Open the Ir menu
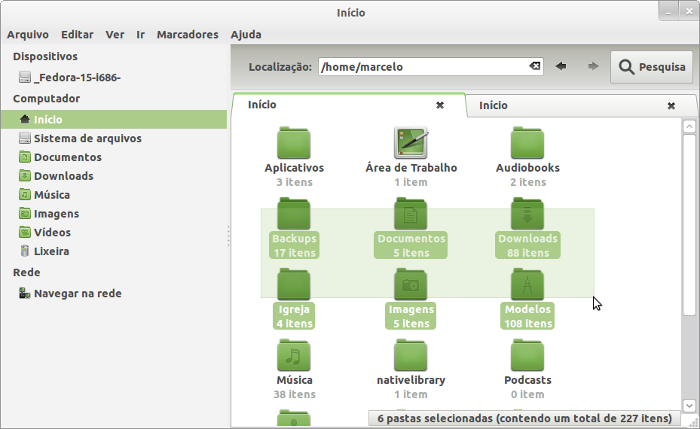This screenshot has height=429, width=700. point(141,34)
